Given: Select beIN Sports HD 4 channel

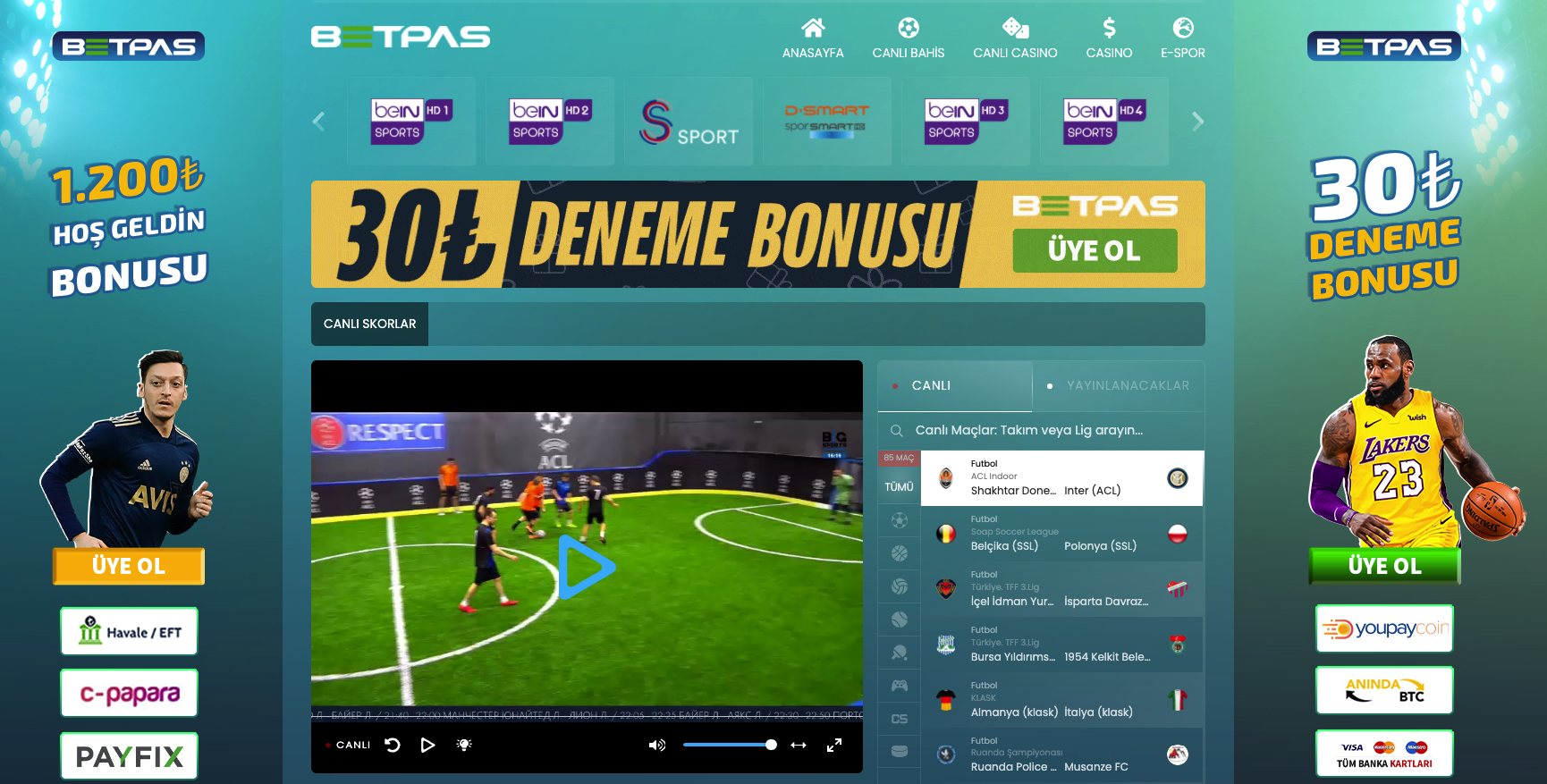Looking at the screenshot, I should (1104, 121).
